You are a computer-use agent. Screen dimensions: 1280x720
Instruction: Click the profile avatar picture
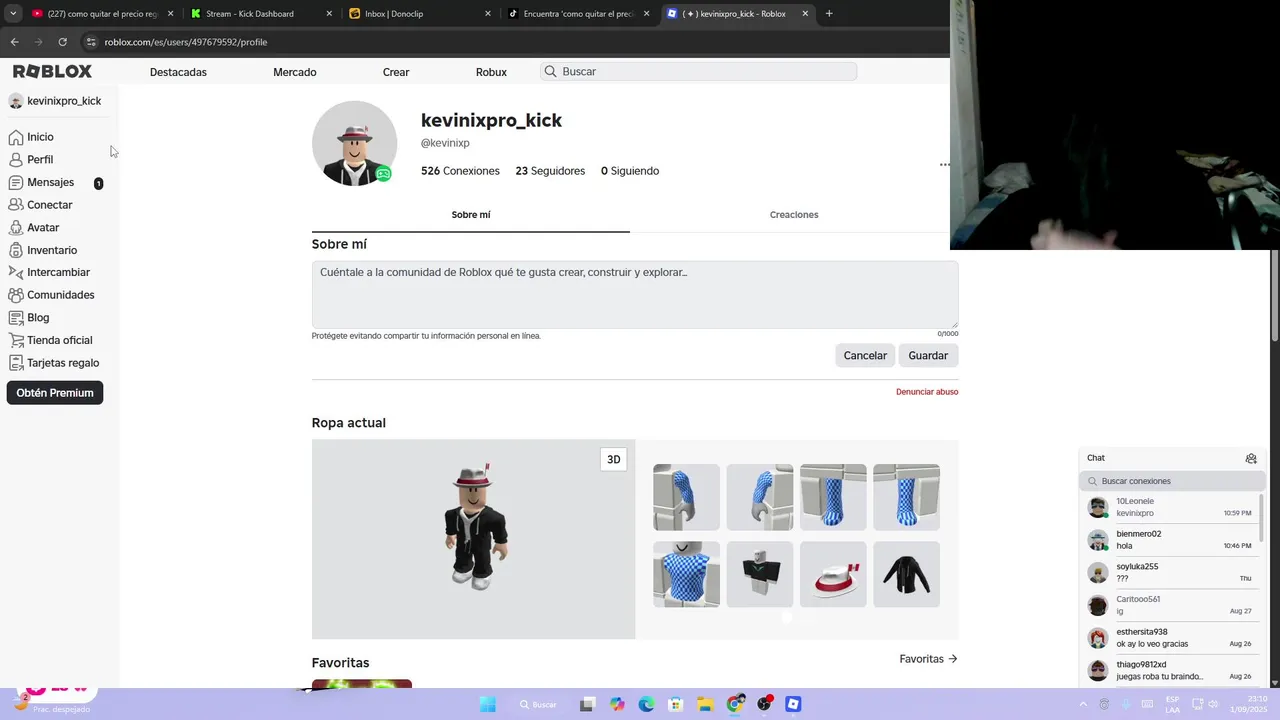pyautogui.click(x=354, y=143)
